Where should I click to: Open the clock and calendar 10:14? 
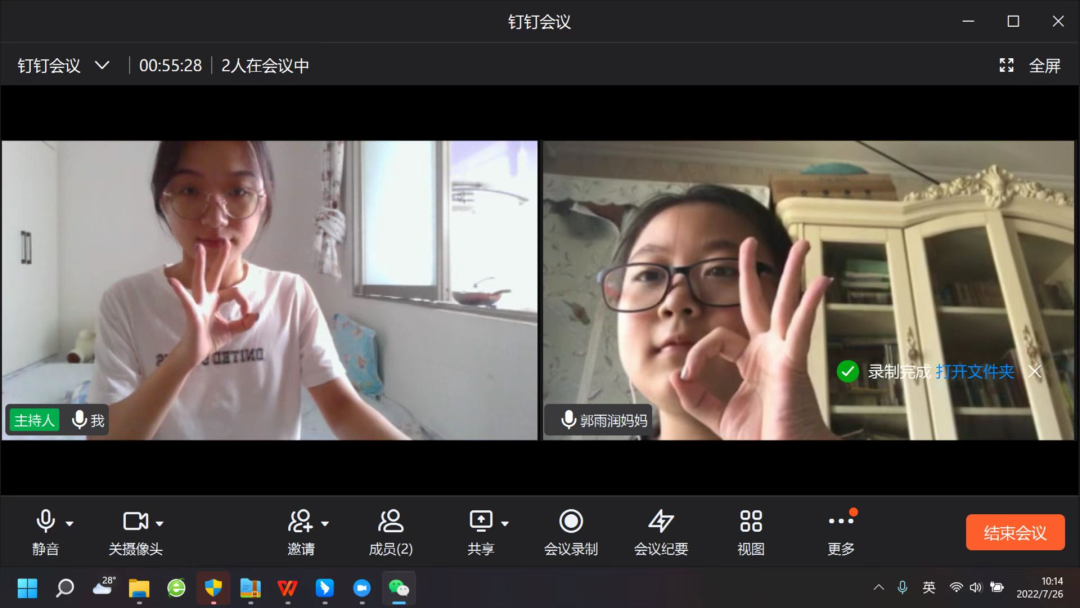coord(1040,587)
